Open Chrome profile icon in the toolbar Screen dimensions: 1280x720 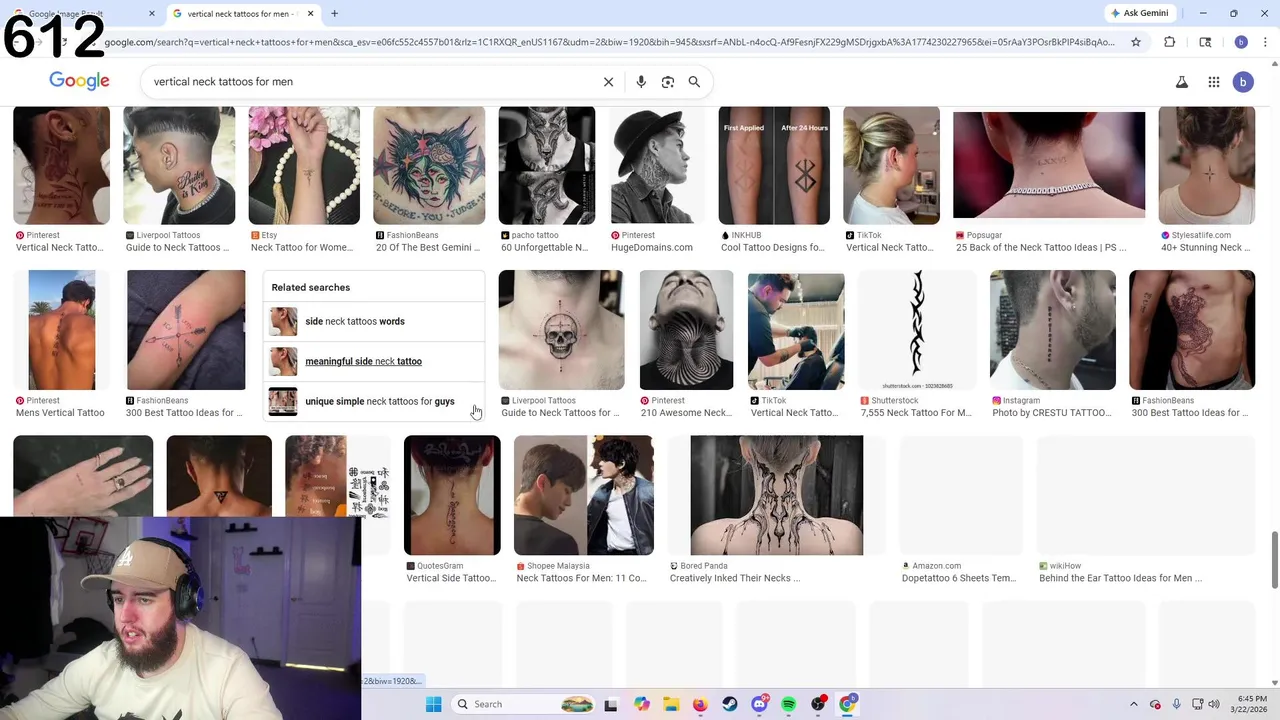tap(1241, 42)
